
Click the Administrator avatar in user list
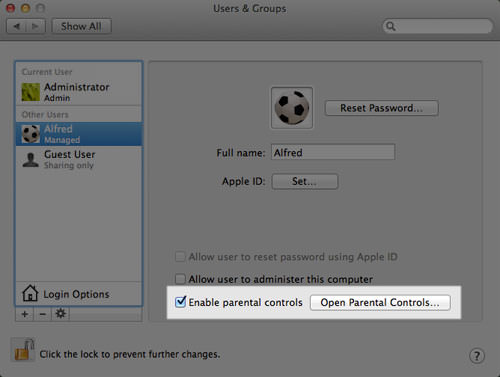[x=31, y=92]
